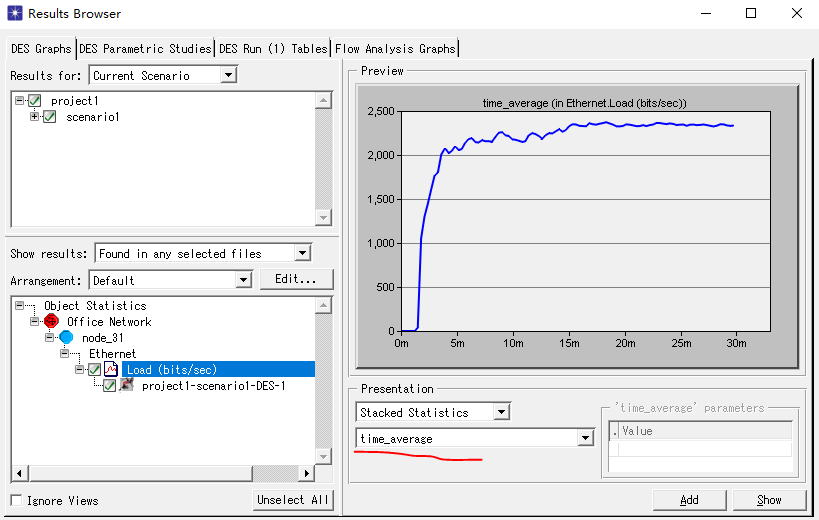This screenshot has height=520, width=819.
Task: Click scroll-down arrow in project tree
Action: pyautogui.click(x=323, y=217)
